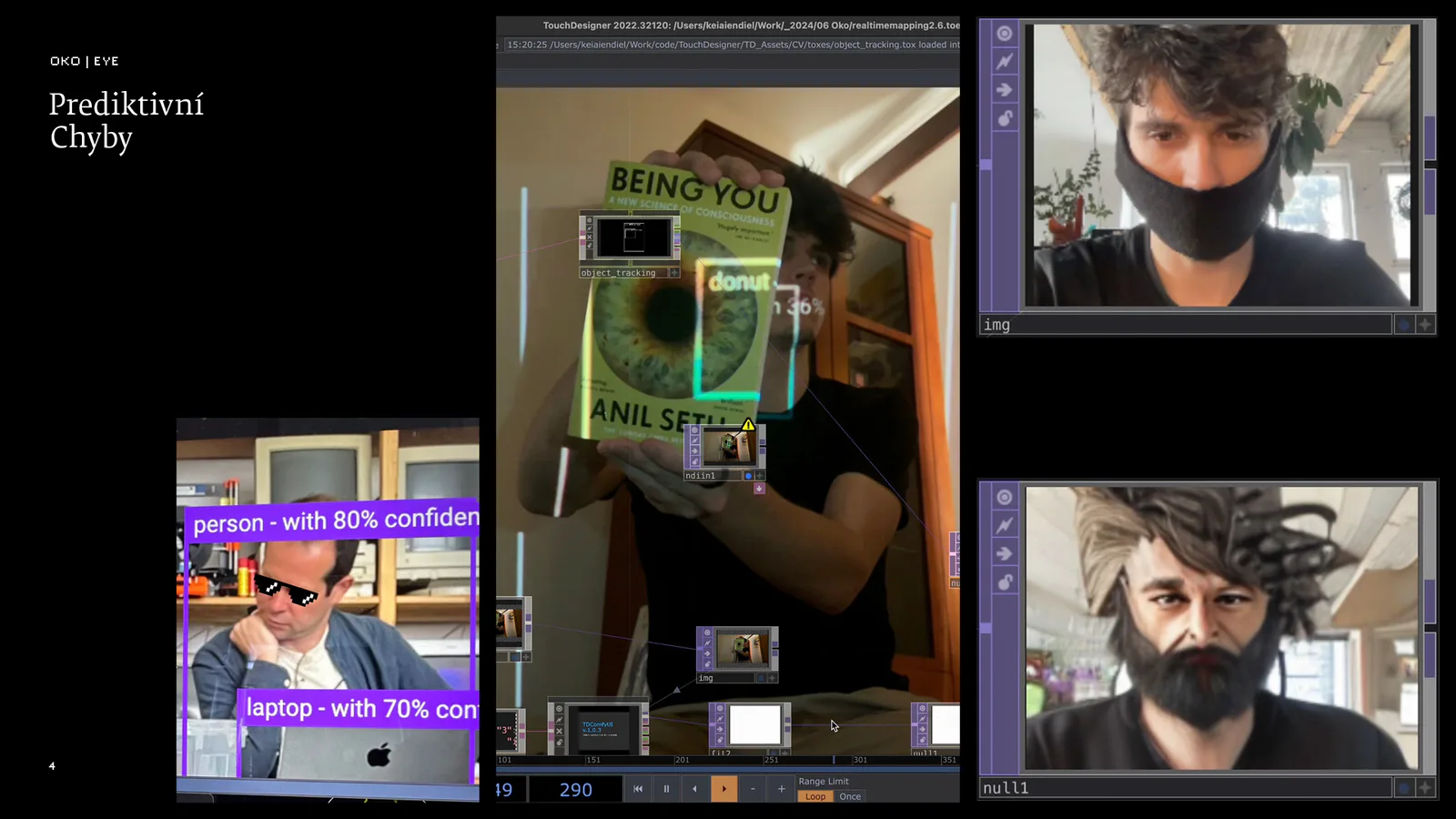Screen dimensions: 1456x819
Task: Click yellow warning triangle on ndiin1 node
Action: 748,425
